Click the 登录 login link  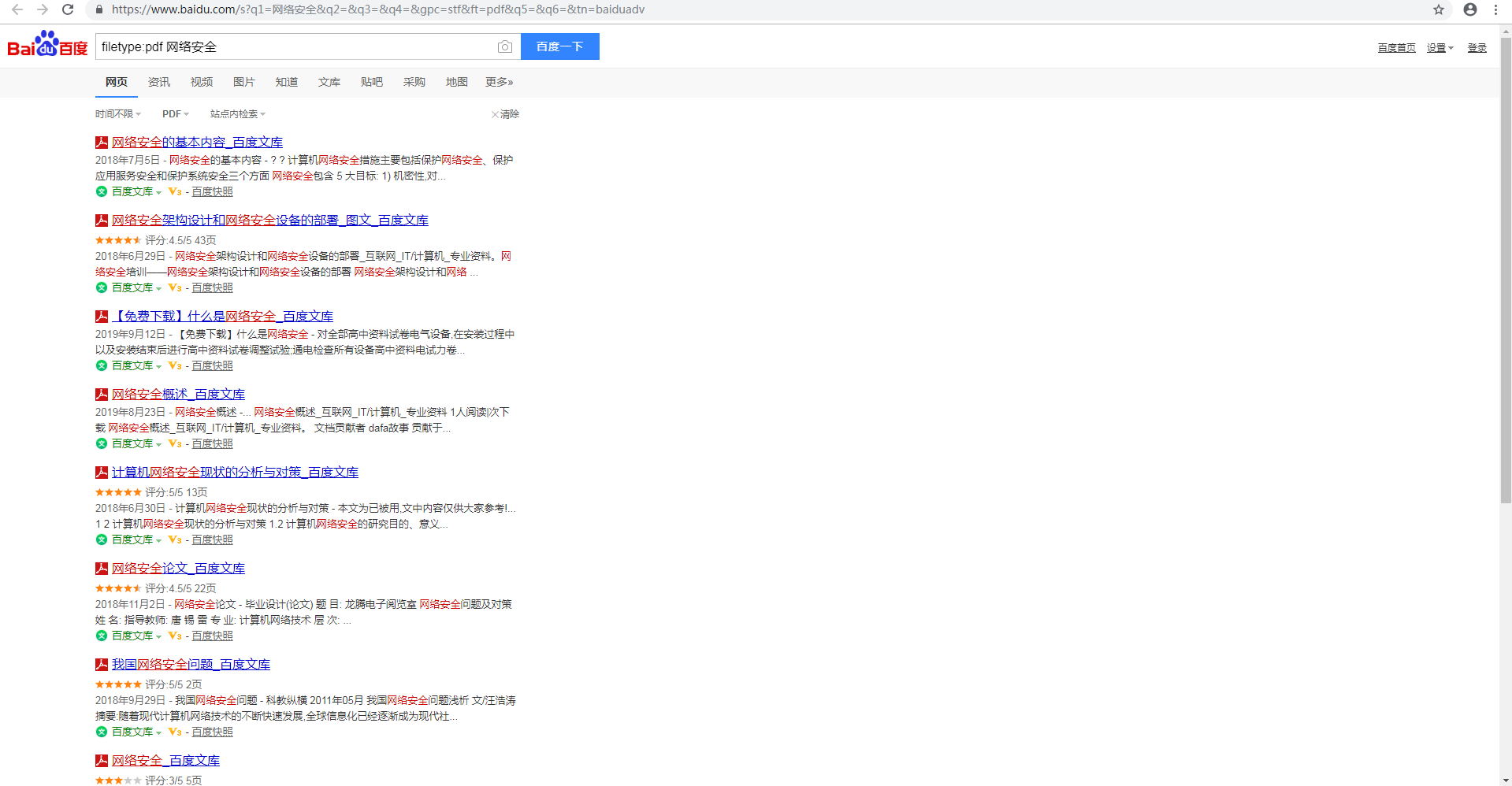coord(1477,48)
